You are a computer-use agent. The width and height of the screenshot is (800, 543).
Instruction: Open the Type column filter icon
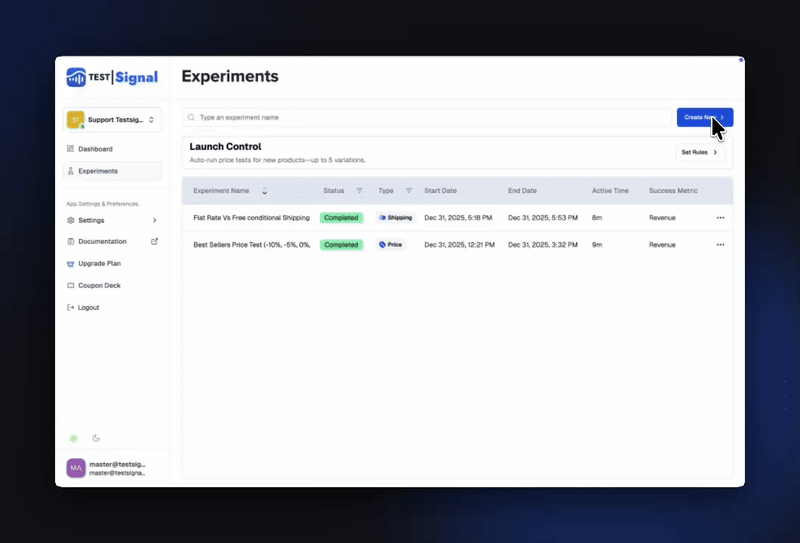pos(409,190)
